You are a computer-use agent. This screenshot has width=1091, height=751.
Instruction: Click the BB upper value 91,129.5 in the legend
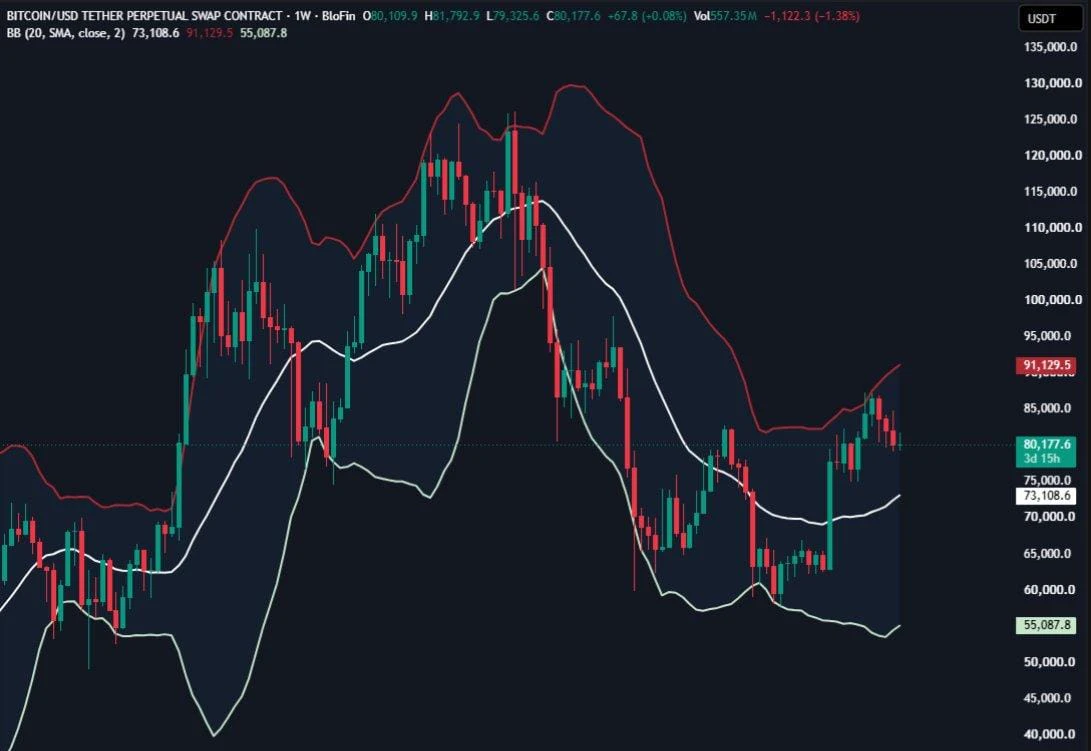coord(209,33)
